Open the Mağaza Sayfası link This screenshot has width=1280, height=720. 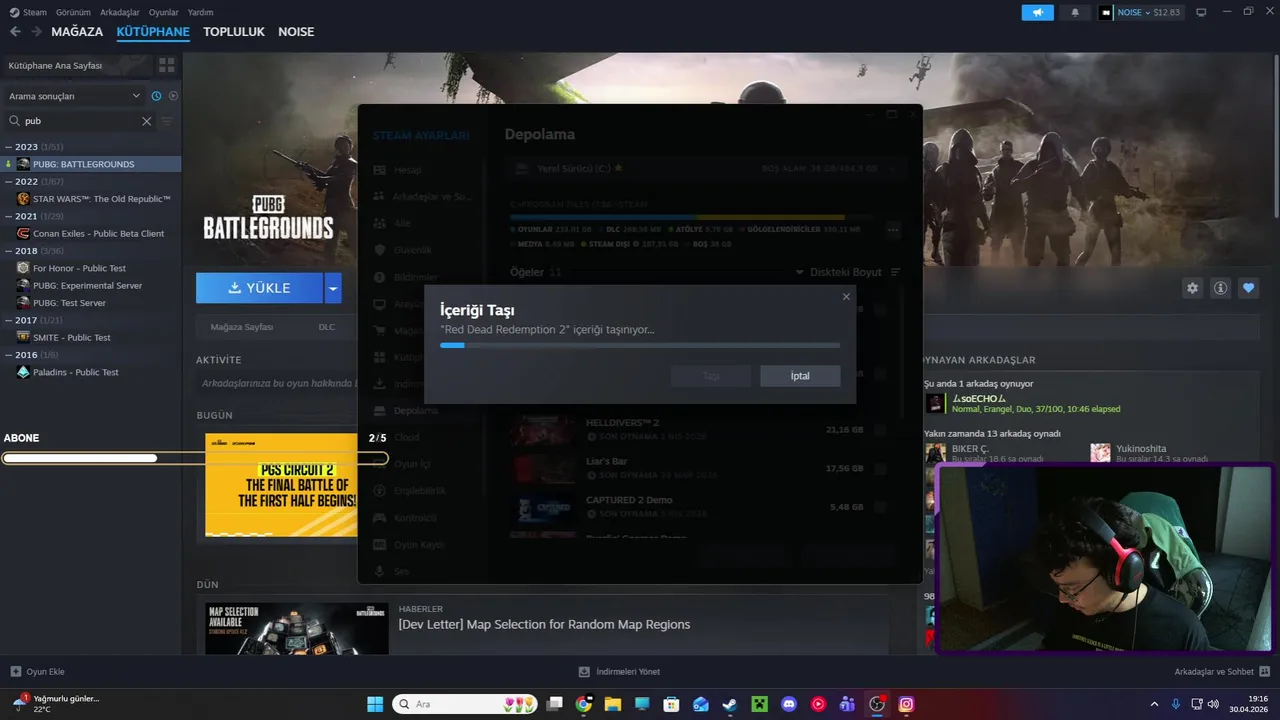tap(242, 327)
